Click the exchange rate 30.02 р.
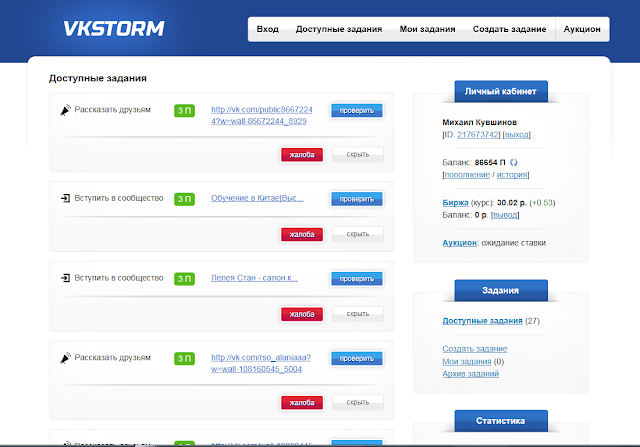Viewport: 640px width, 447px height. [x=511, y=202]
